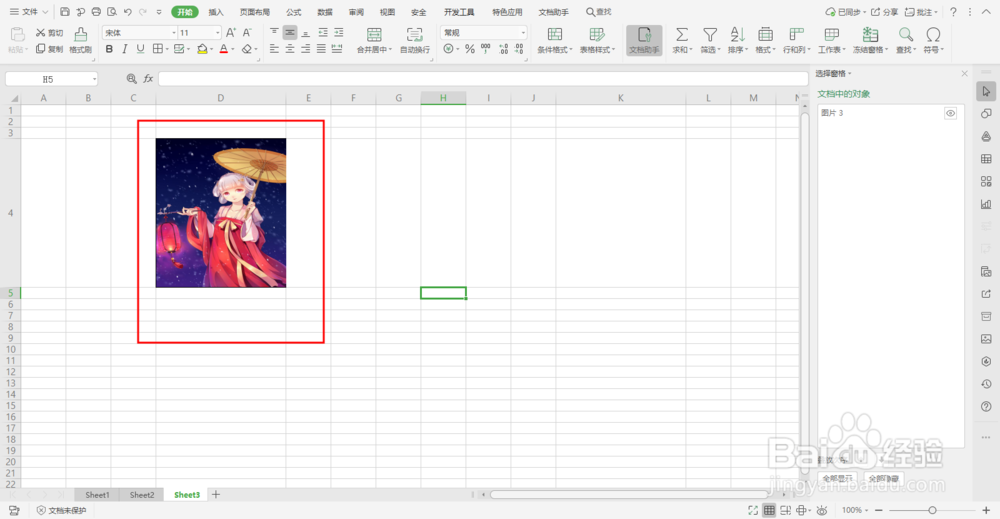The height and width of the screenshot is (519, 1000).
Task: Click the fill color yellow swatch
Action: 202,49
